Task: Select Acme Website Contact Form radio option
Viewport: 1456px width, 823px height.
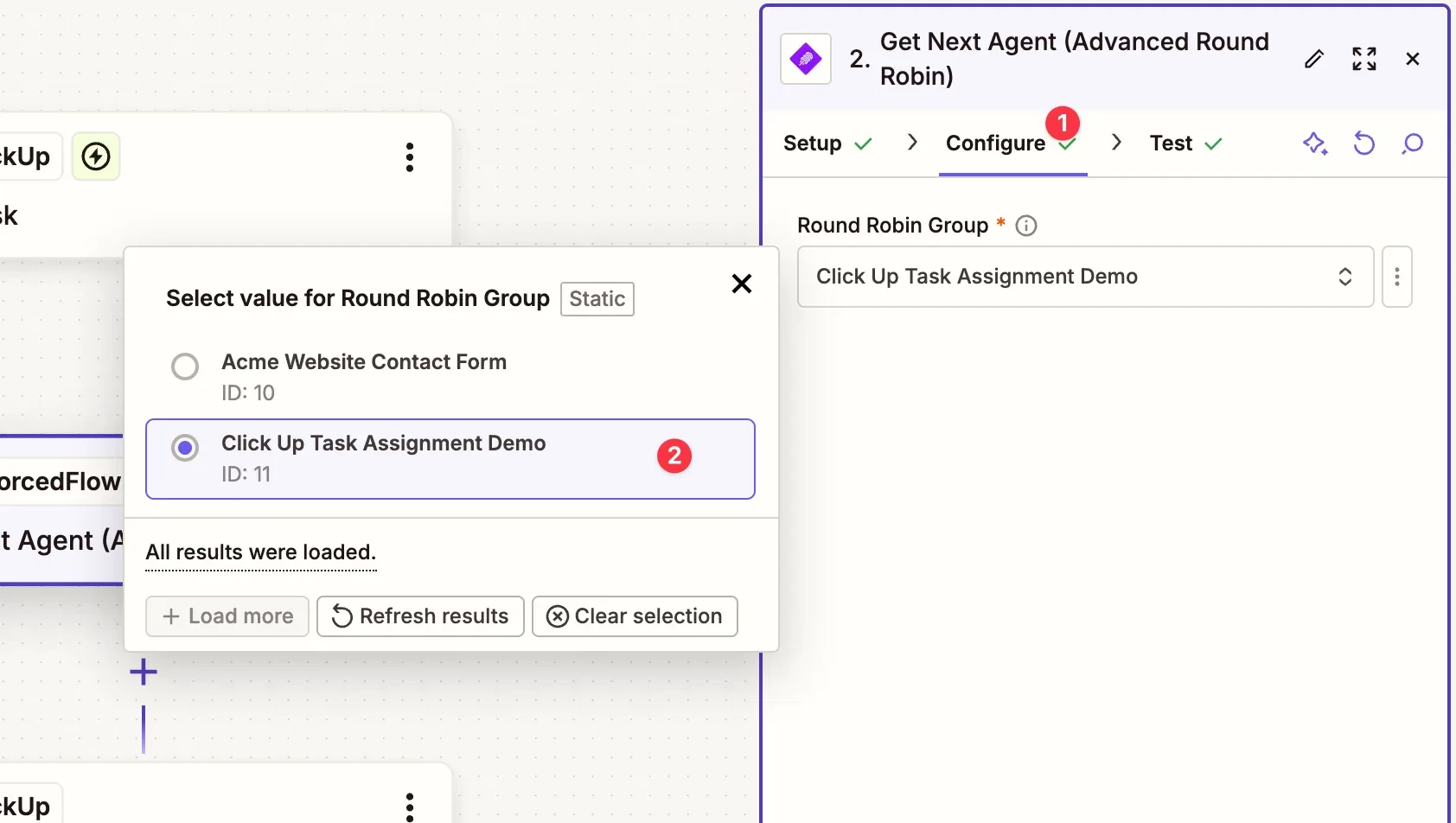Action: tap(185, 367)
